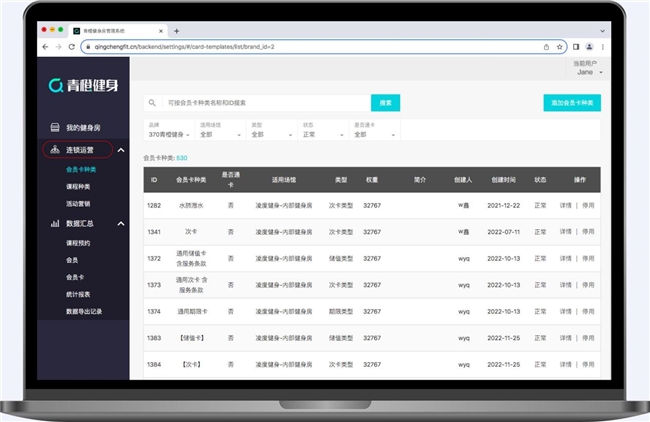
Task: Open the current user Jane dropdown
Action: point(588,68)
